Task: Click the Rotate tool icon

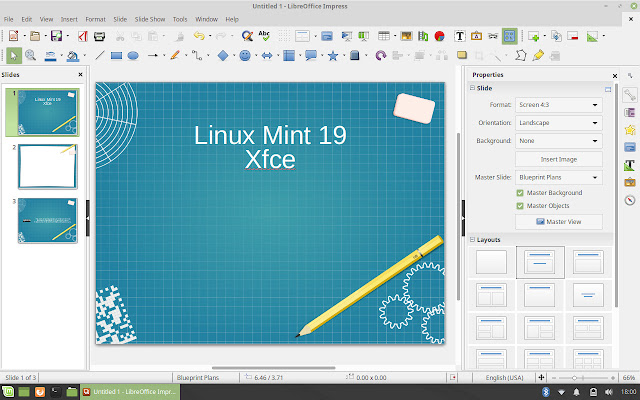Action: 380,56
